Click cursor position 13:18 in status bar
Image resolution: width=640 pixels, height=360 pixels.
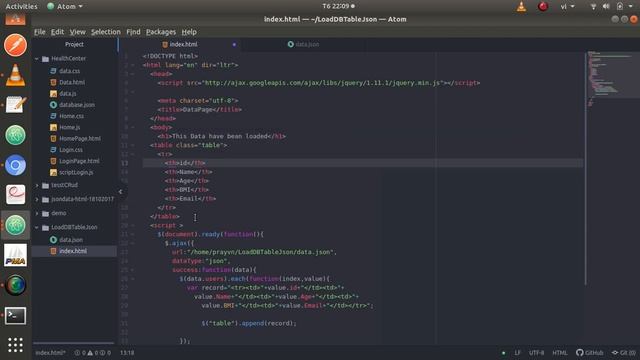(127, 353)
